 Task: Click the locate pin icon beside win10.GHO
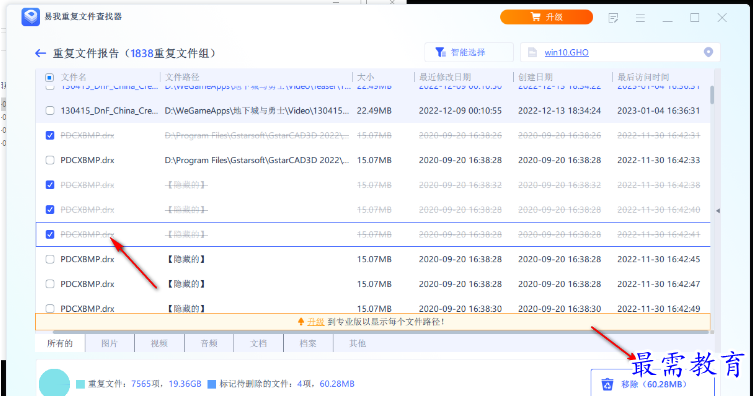pos(708,52)
